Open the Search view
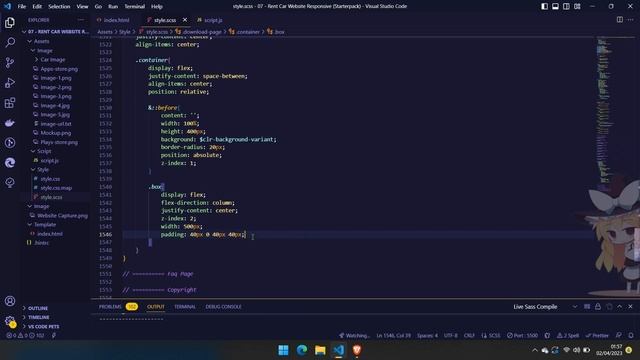 pos(10,42)
